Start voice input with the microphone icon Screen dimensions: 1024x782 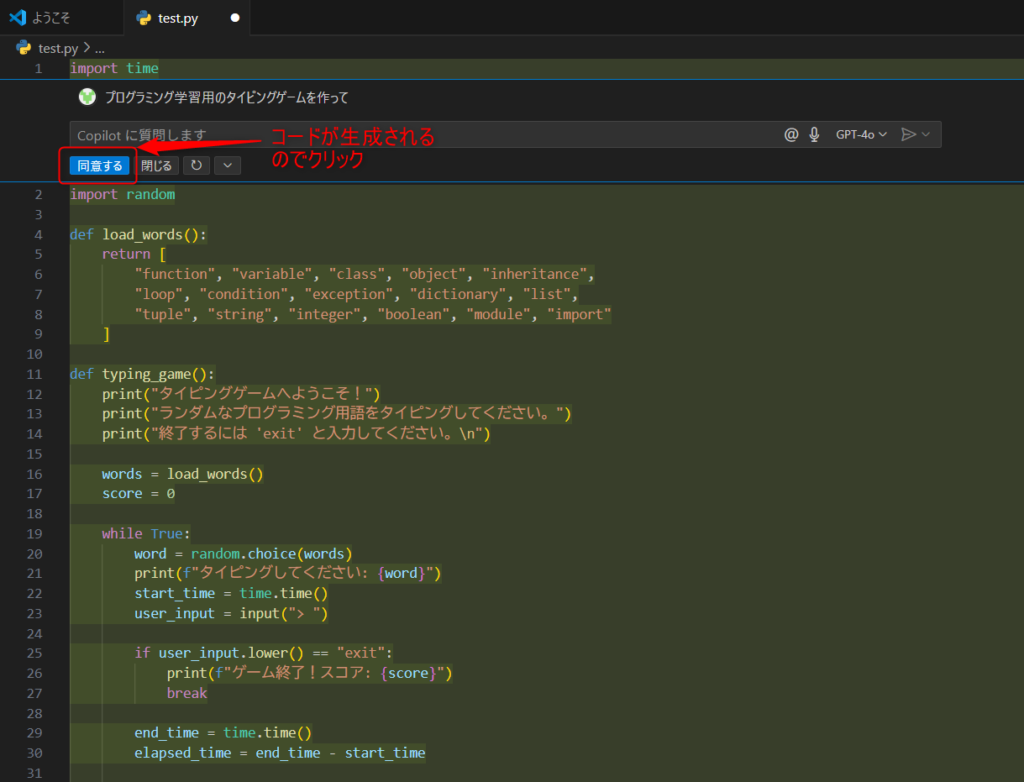tap(814, 135)
